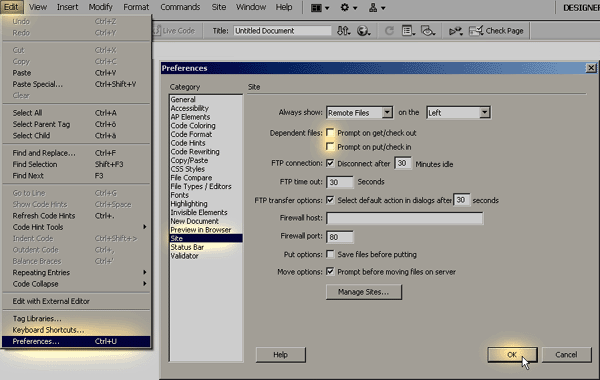Viewport: 600px width, 380px height.
Task: Confirm Preferences with the OK button
Action: pos(512,355)
